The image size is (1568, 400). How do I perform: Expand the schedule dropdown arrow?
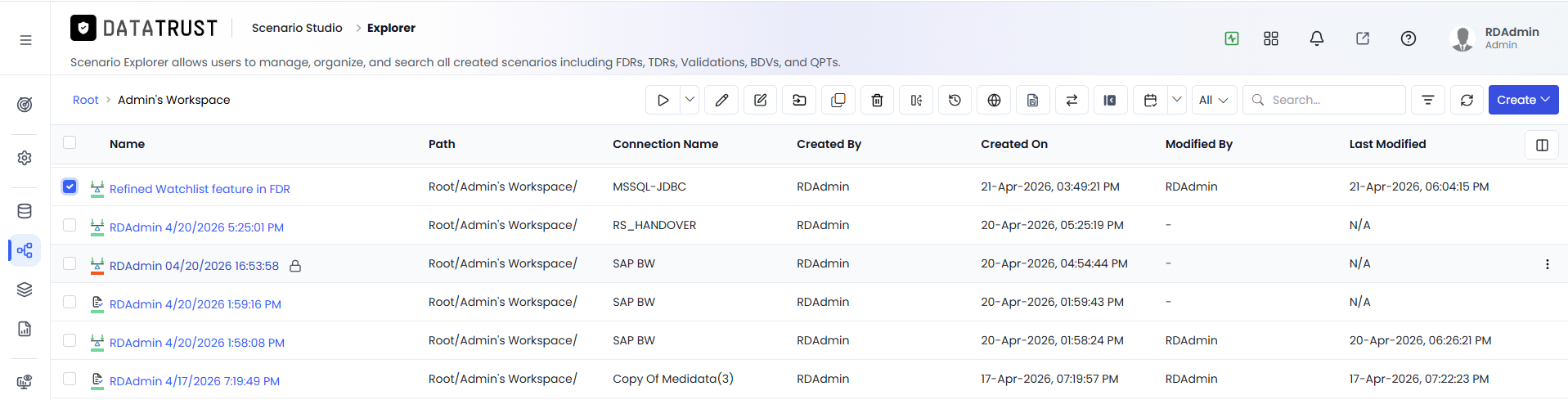click(1177, 100)
